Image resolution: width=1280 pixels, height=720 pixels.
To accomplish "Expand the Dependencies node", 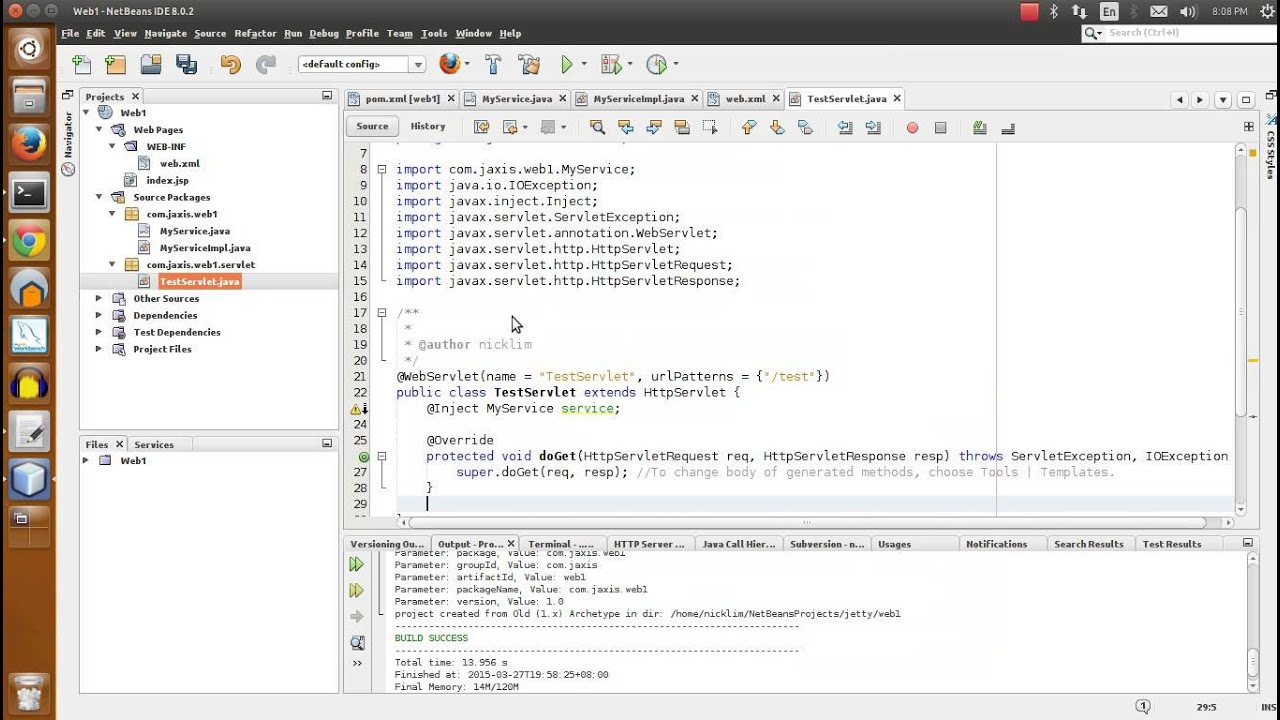I will [98, 315].
